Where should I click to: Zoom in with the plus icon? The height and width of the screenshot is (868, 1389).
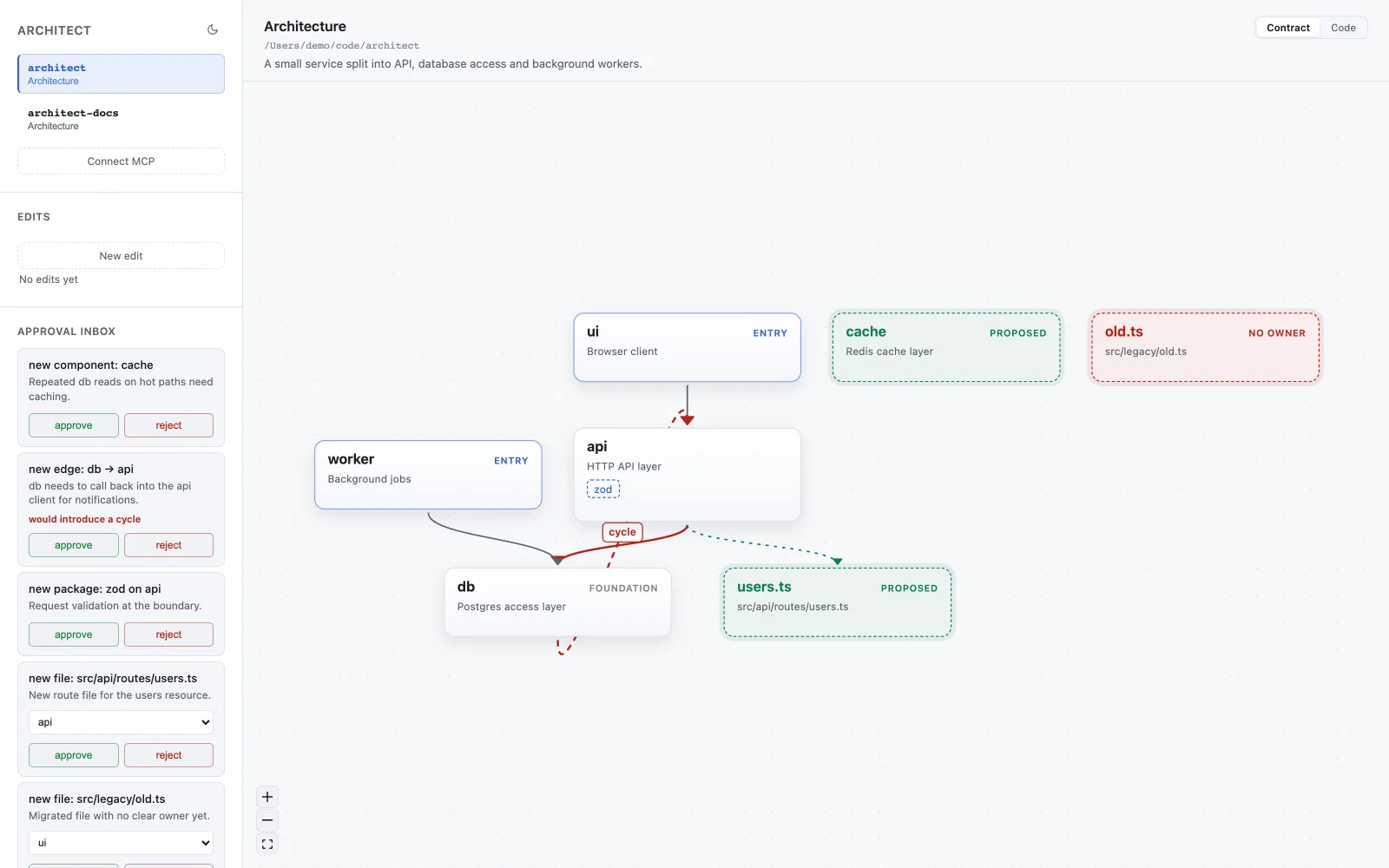tap(267, 797)
